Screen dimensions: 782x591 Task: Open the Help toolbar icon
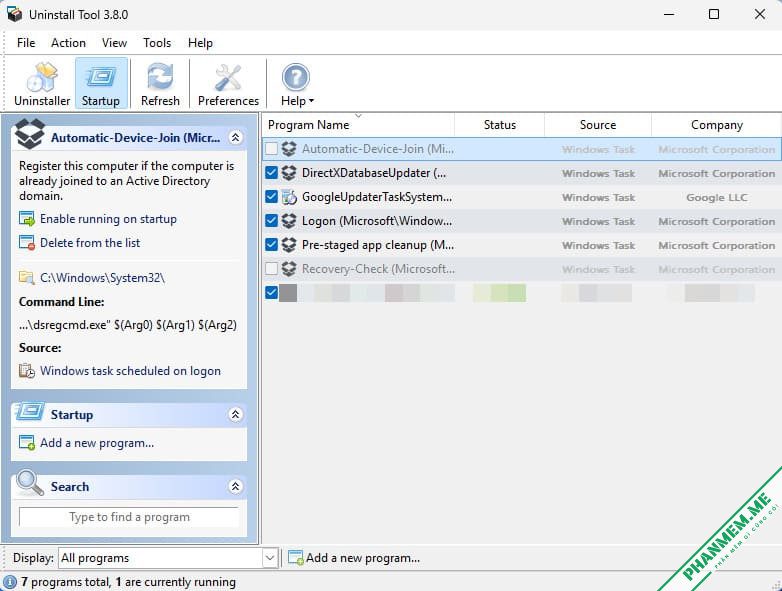296,77
